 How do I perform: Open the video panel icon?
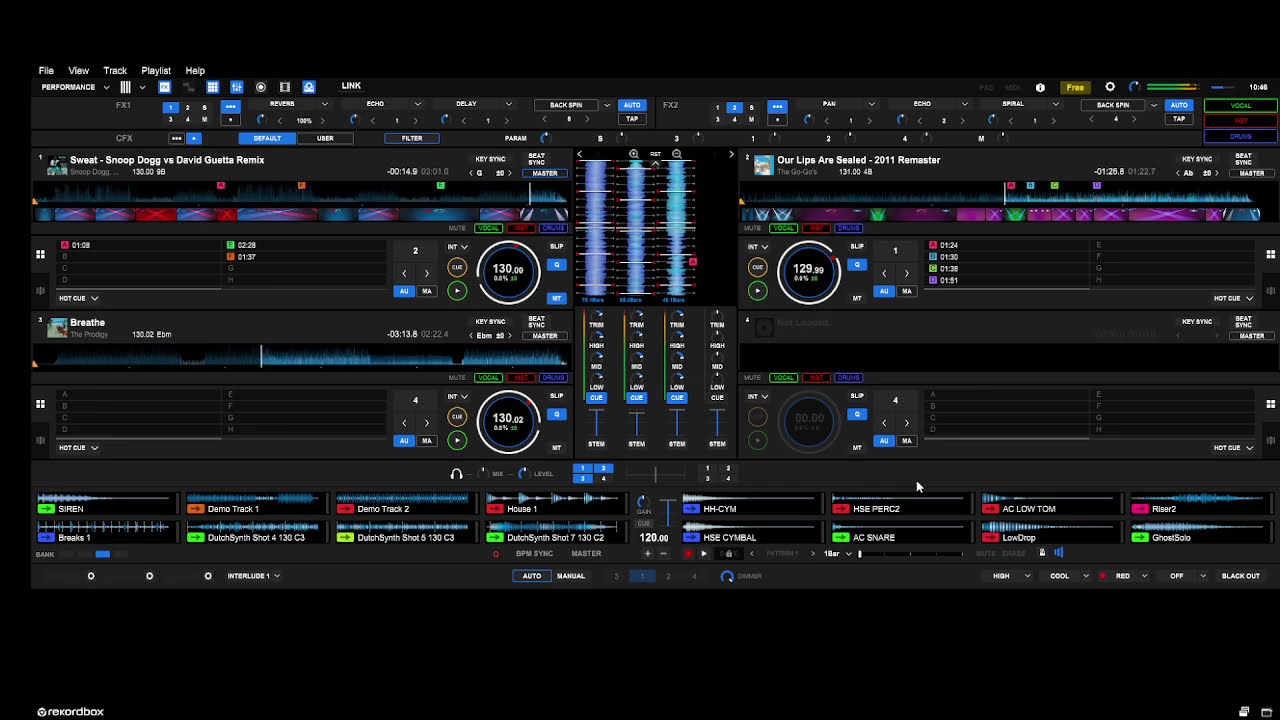[x=285, y=87]
